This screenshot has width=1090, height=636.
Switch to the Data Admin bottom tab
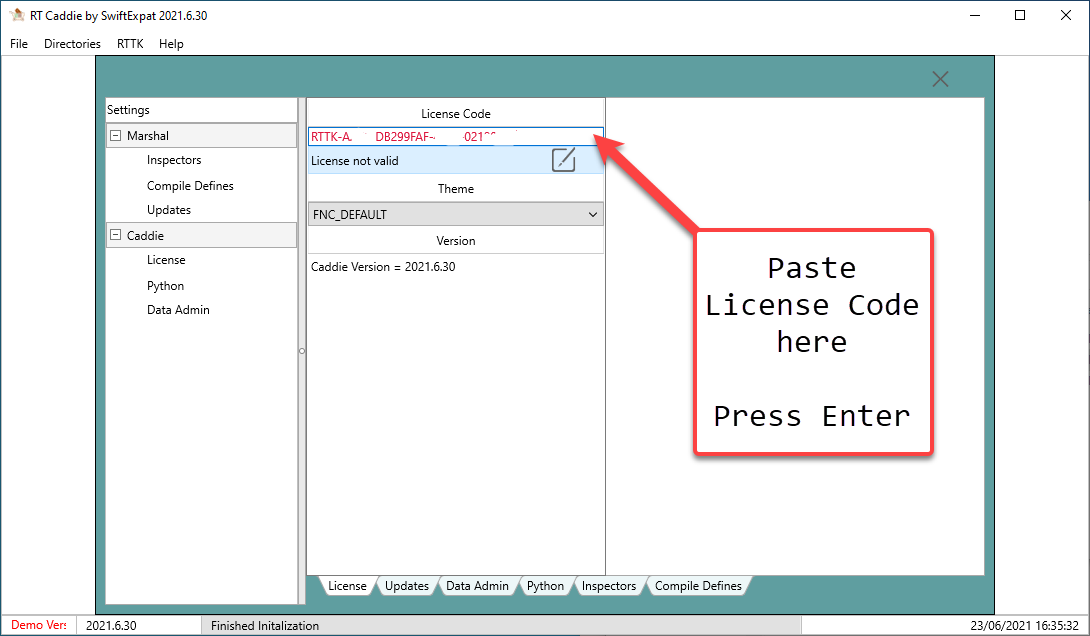point(477,586)
